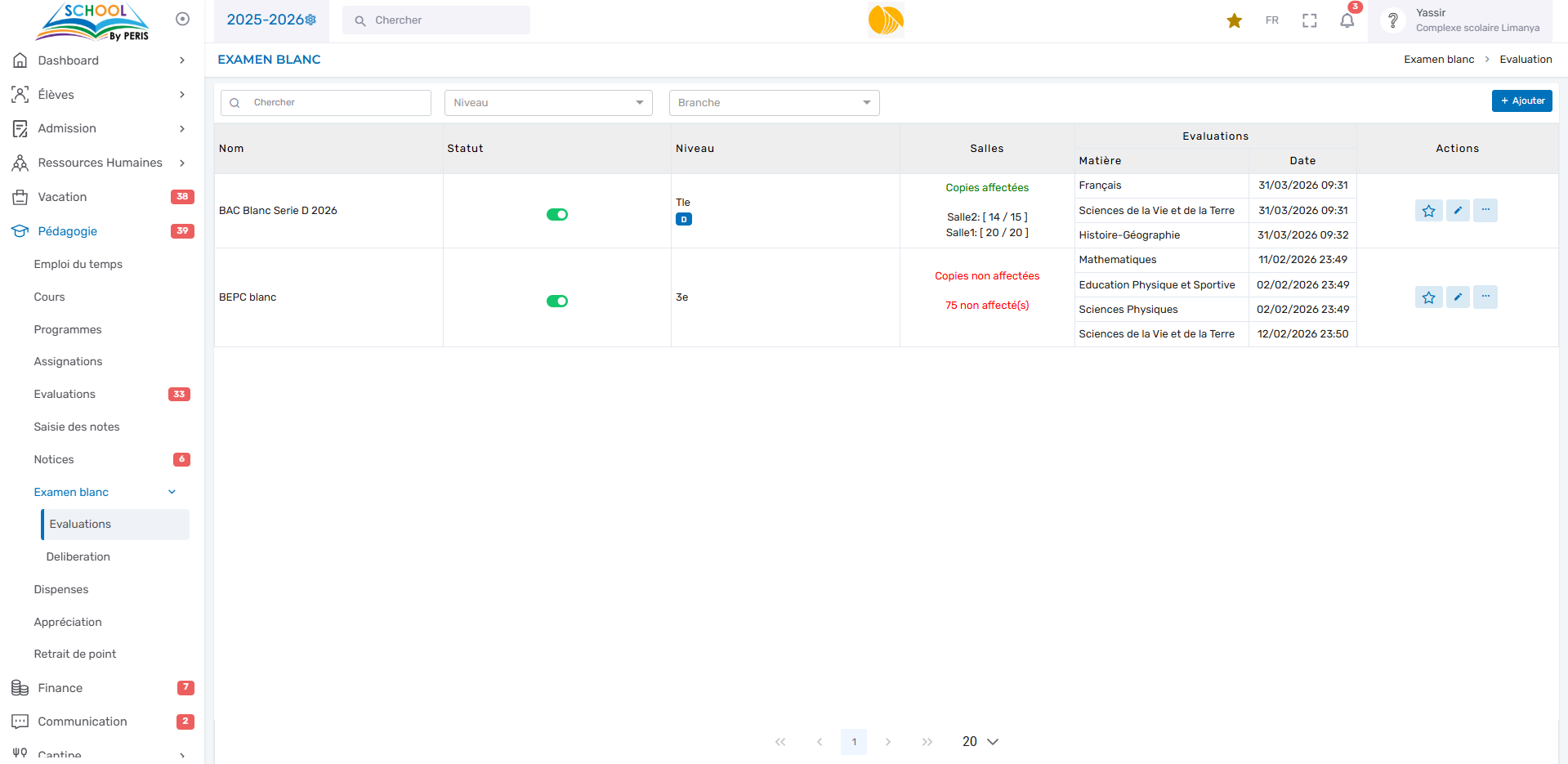
Task: Click the notification bell icon
Action: (1347, 21)
